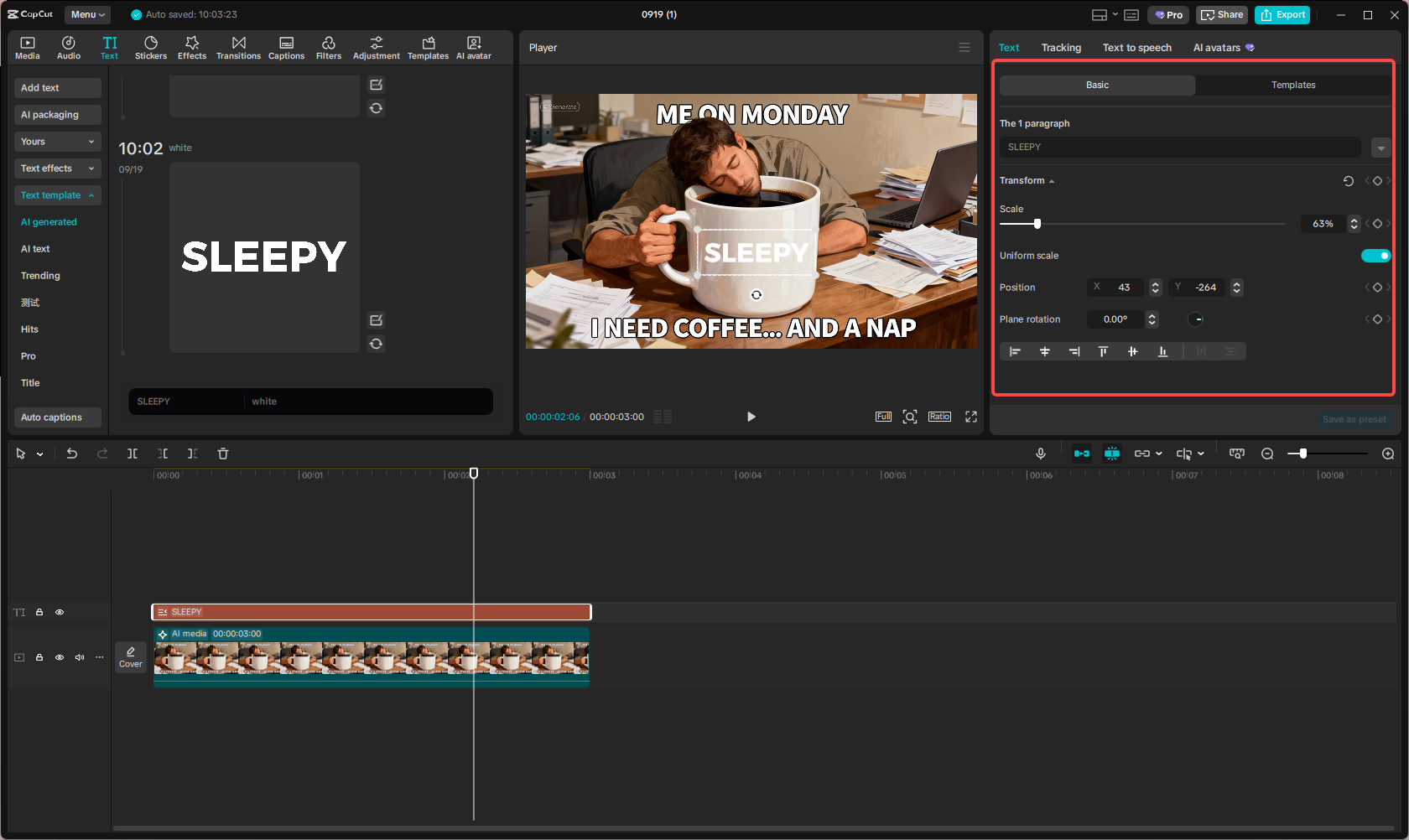Open the Stickers panel
The image size is (1409, 840).
[x=151, y=46]
